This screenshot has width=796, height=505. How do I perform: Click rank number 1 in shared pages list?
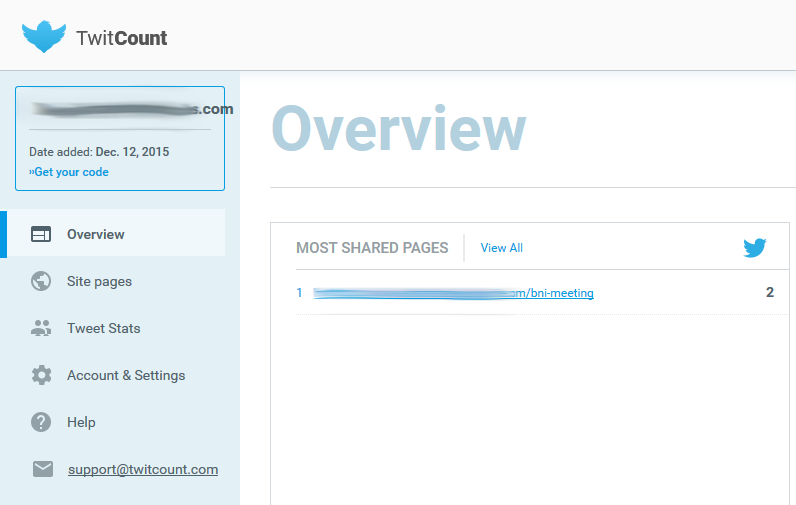point(300,293)
